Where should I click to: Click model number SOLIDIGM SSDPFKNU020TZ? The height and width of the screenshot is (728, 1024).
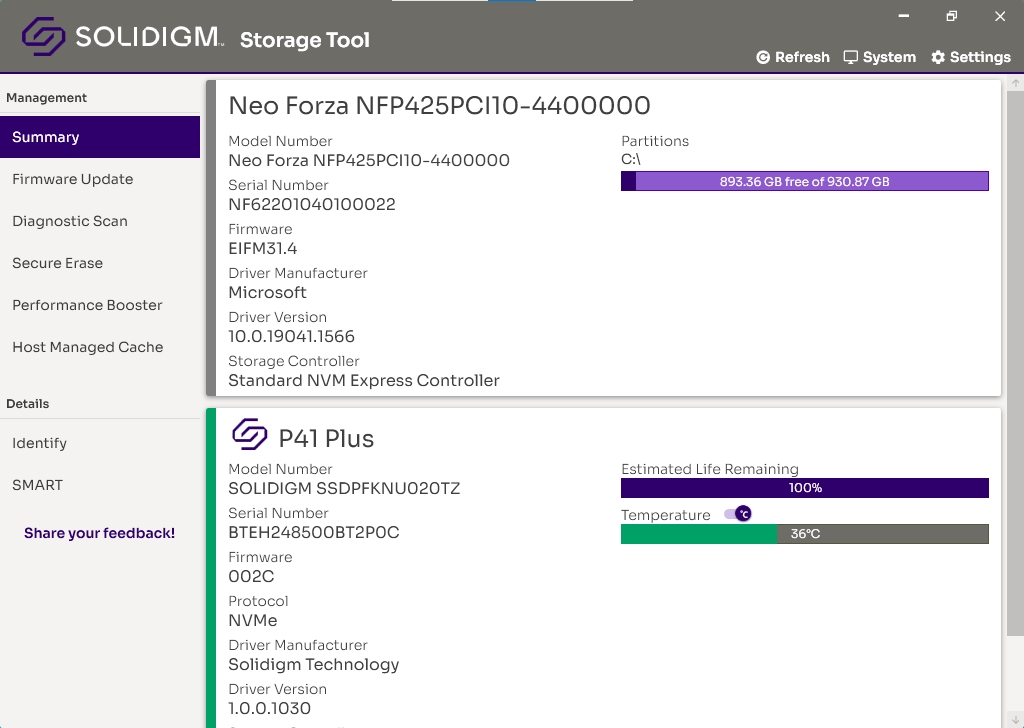[344, 488]
